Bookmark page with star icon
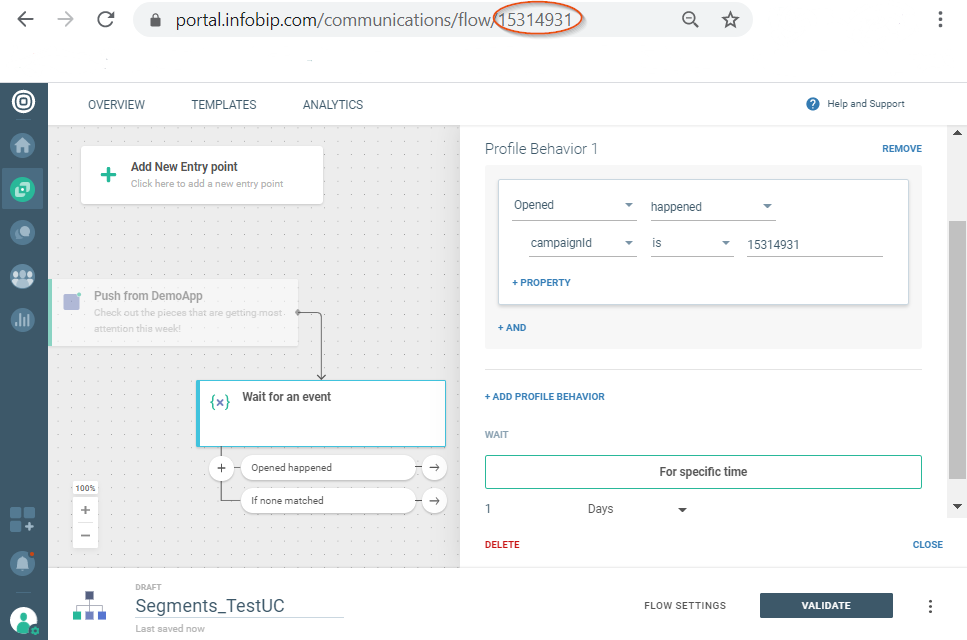967x640 pixels. 730,20
